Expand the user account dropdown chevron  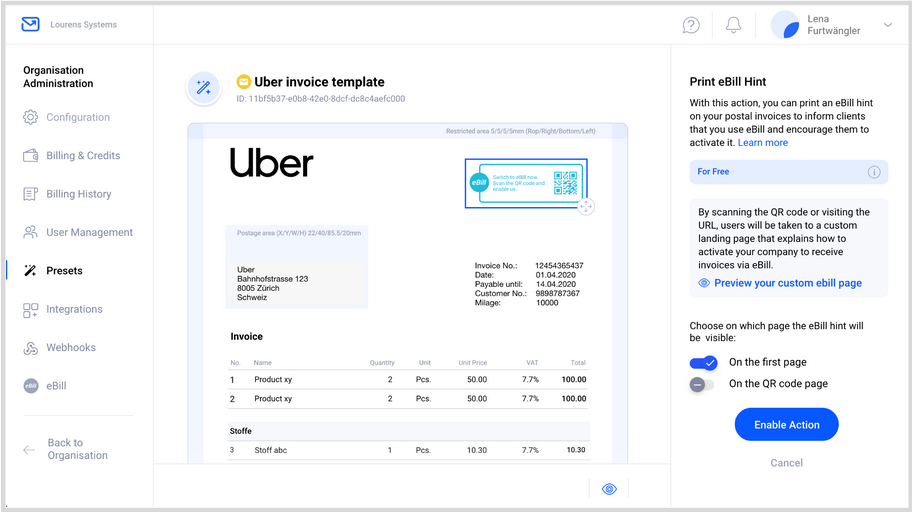888,25
